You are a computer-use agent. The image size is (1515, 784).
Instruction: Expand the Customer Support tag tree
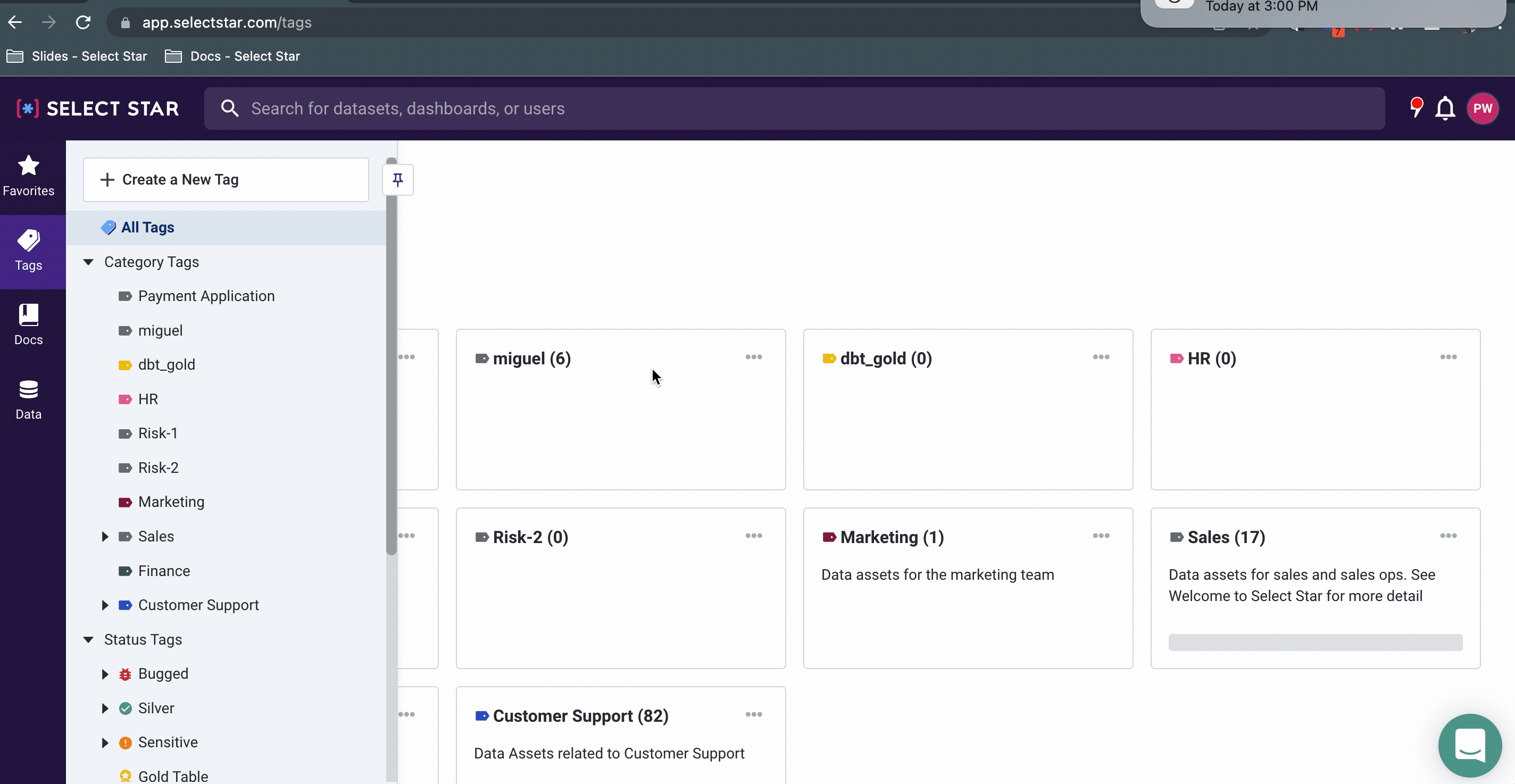click(105, 605)
